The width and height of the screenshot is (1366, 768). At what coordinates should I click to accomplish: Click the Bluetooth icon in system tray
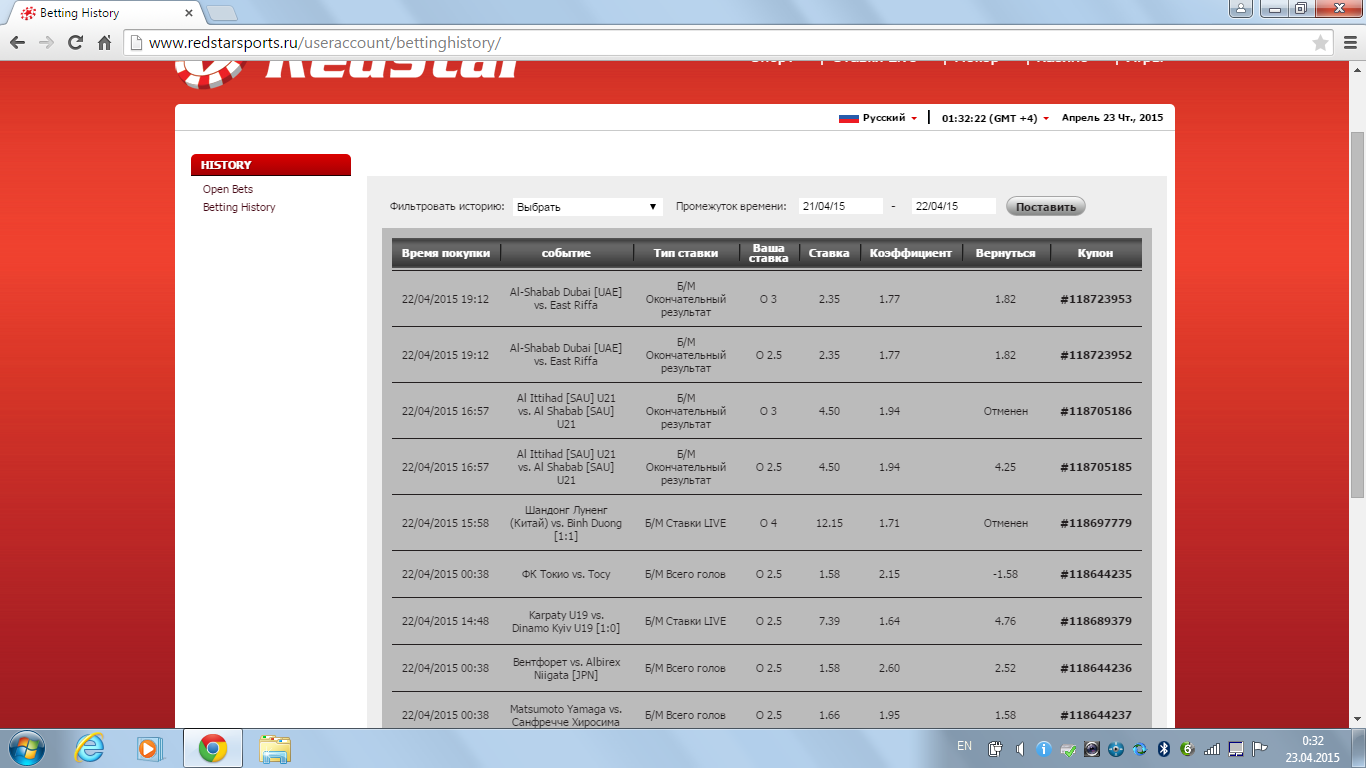coord(1163,748)
